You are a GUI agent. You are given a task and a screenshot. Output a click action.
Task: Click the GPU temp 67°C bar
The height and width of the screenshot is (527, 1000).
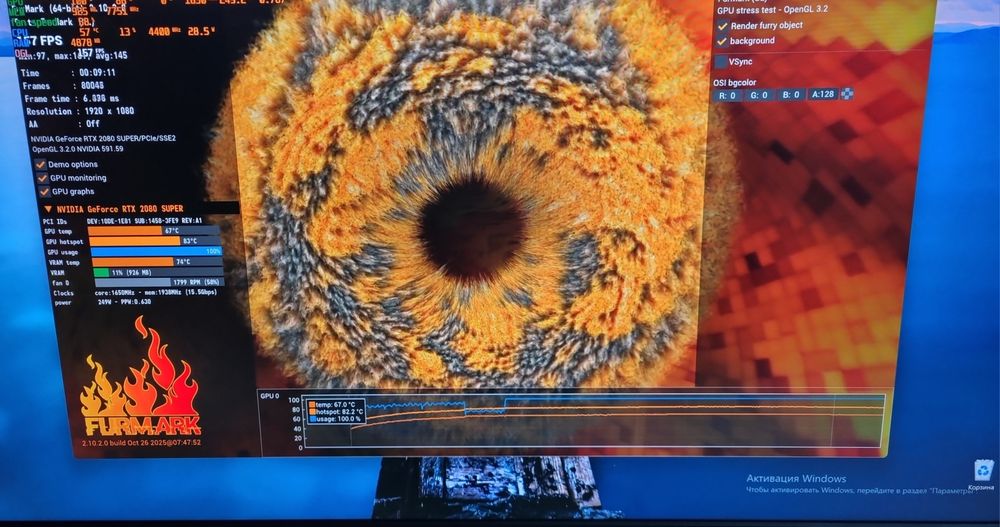154,231
